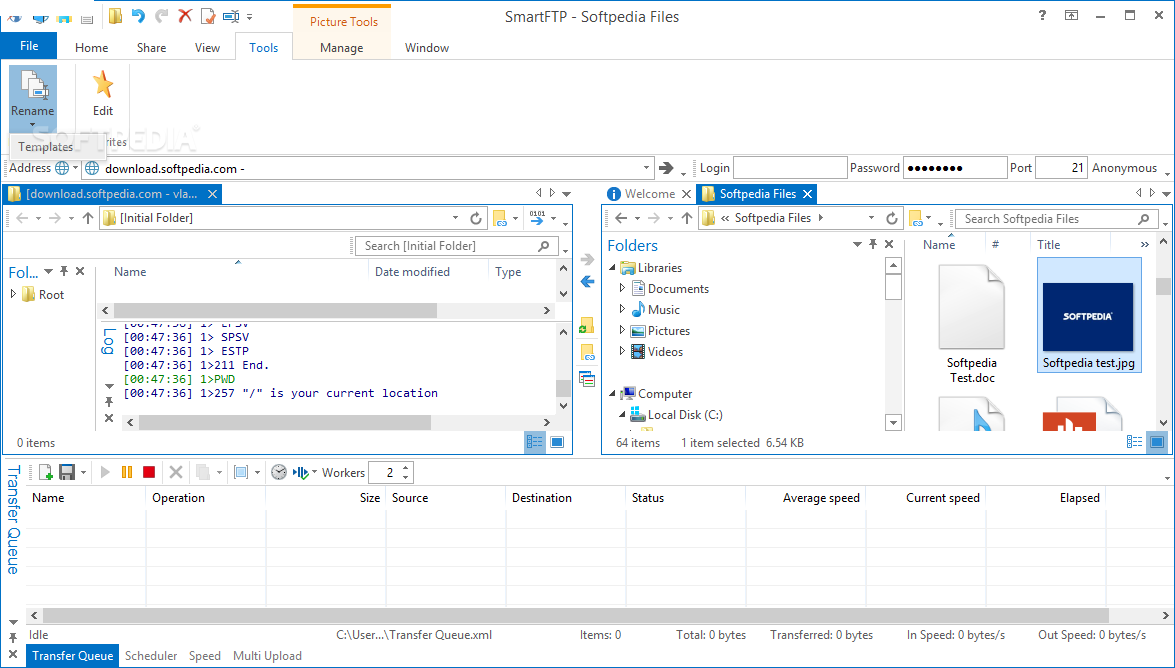Open the View ribbon tab
The width and height of the screenshot is (1175, 668).
pos(208,47)
